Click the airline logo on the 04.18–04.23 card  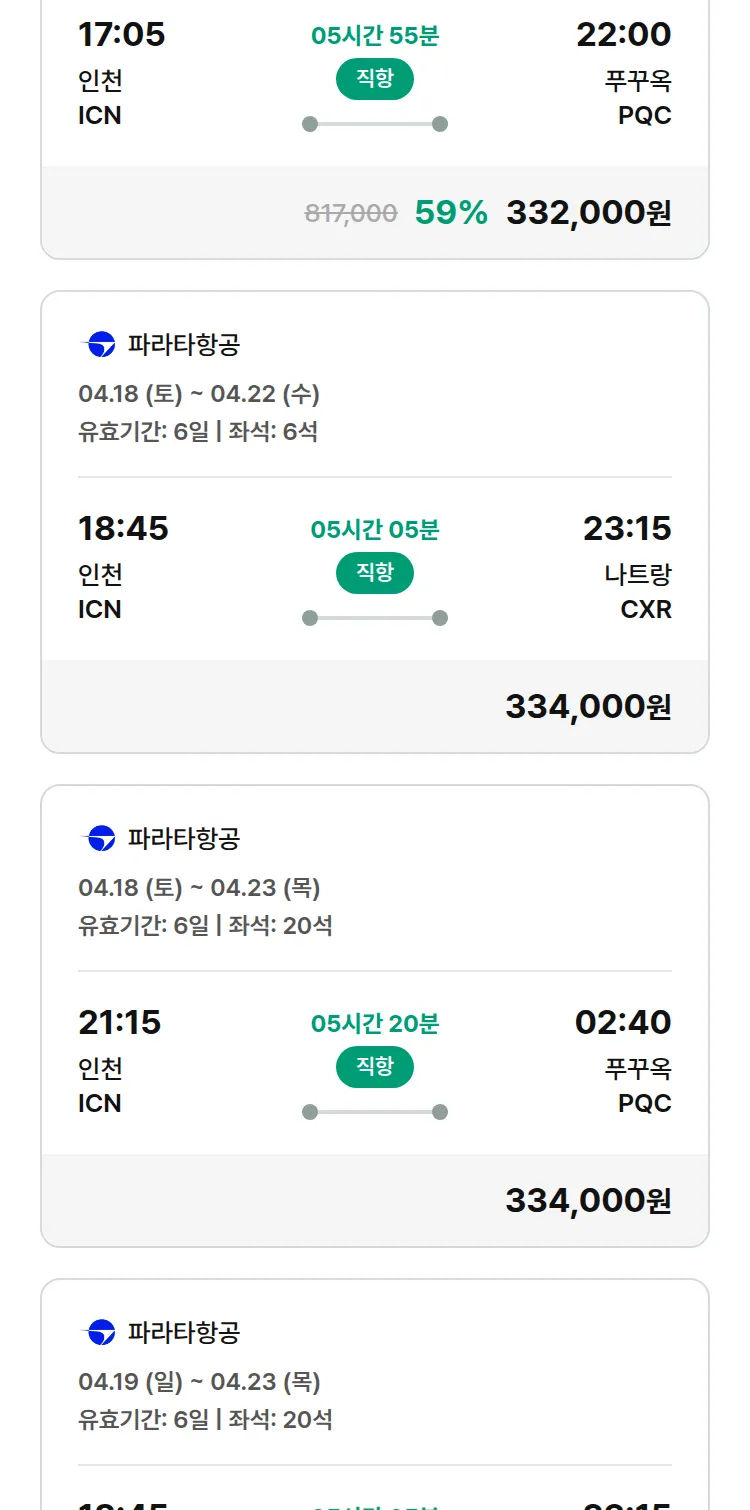(x=100, y=839)
